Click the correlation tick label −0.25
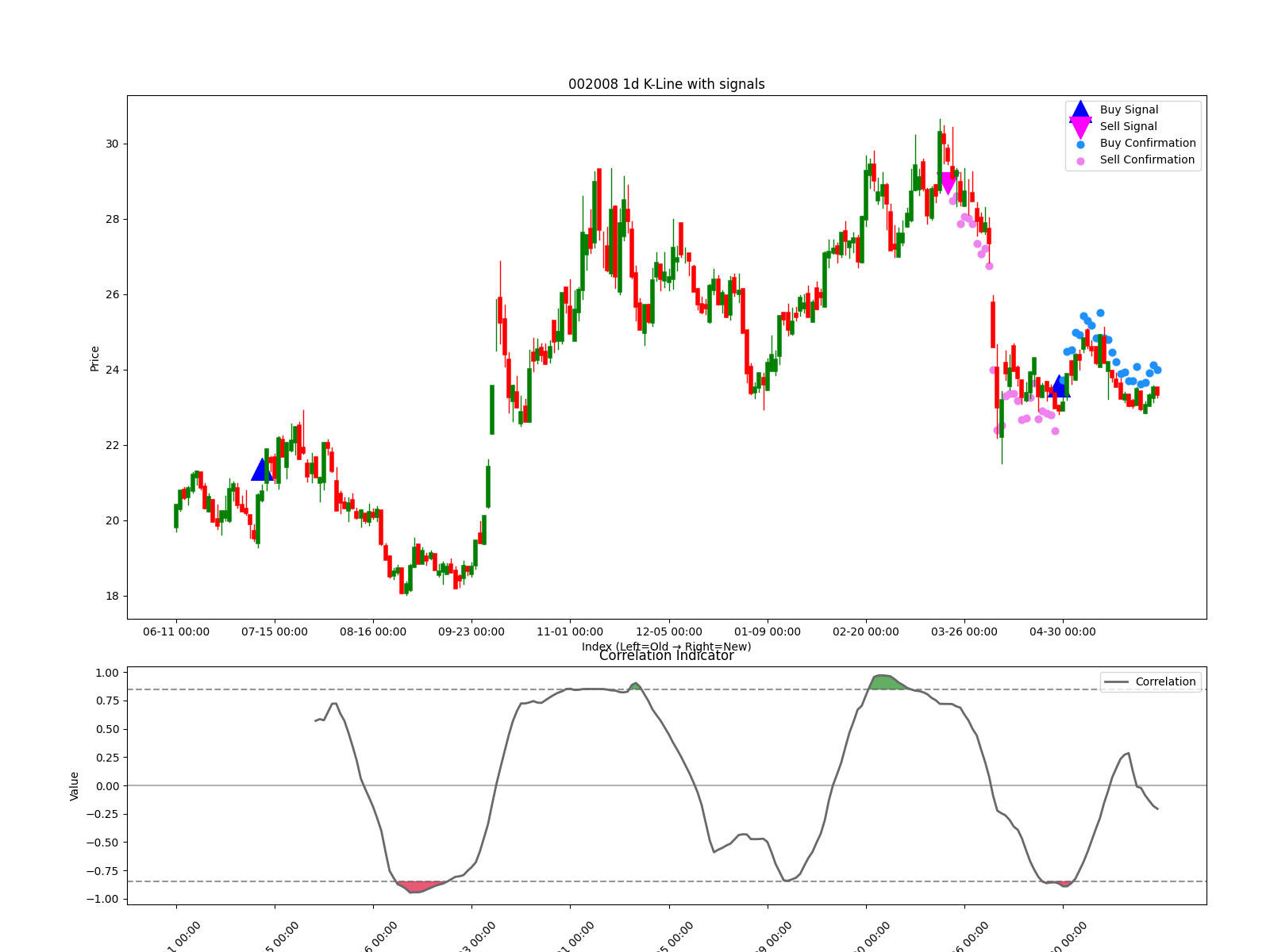The width and height of the screenshot is (1270, 952). 103,814
